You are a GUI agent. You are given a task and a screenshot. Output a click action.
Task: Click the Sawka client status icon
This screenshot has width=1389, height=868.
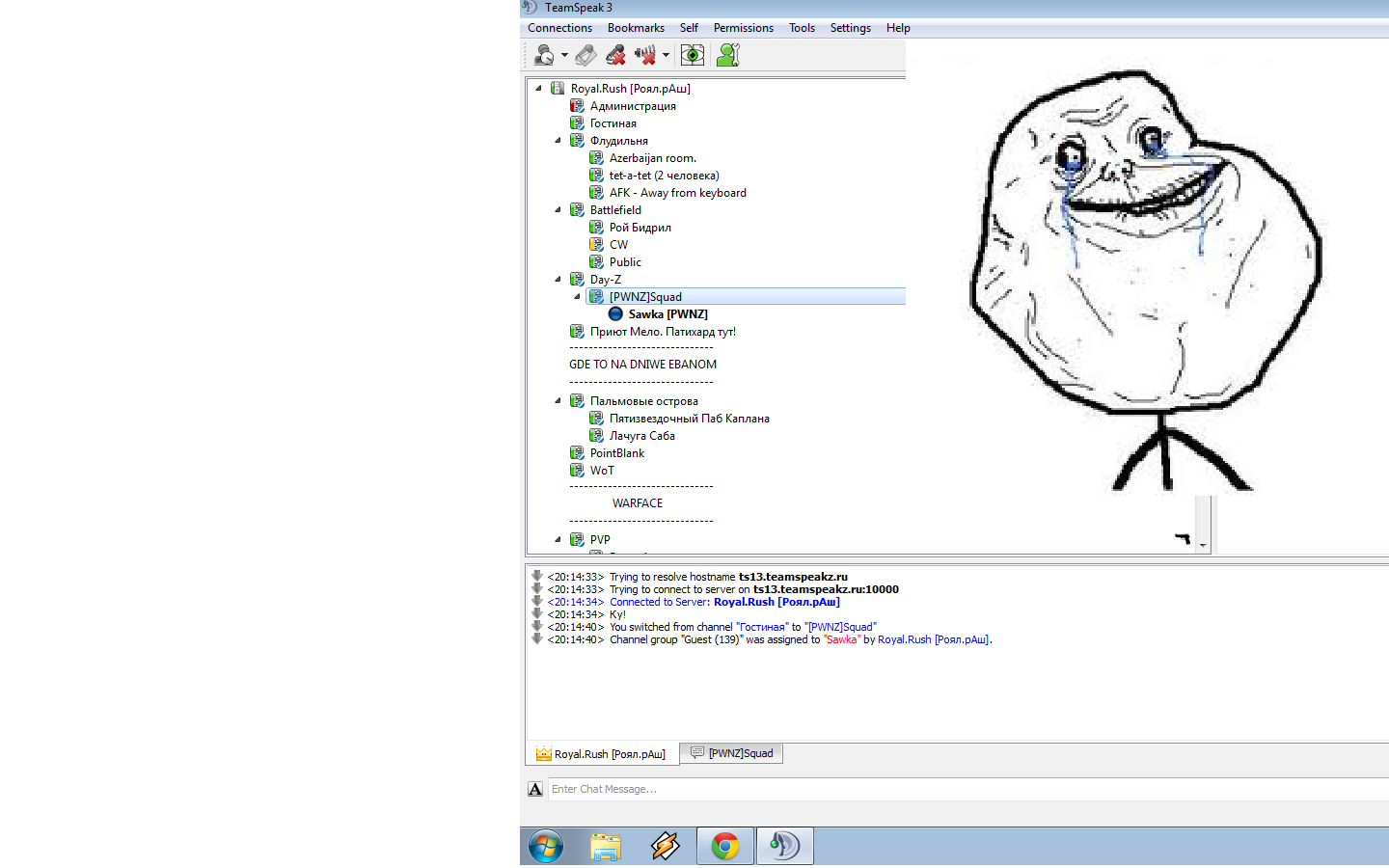[x=615, y=313]
